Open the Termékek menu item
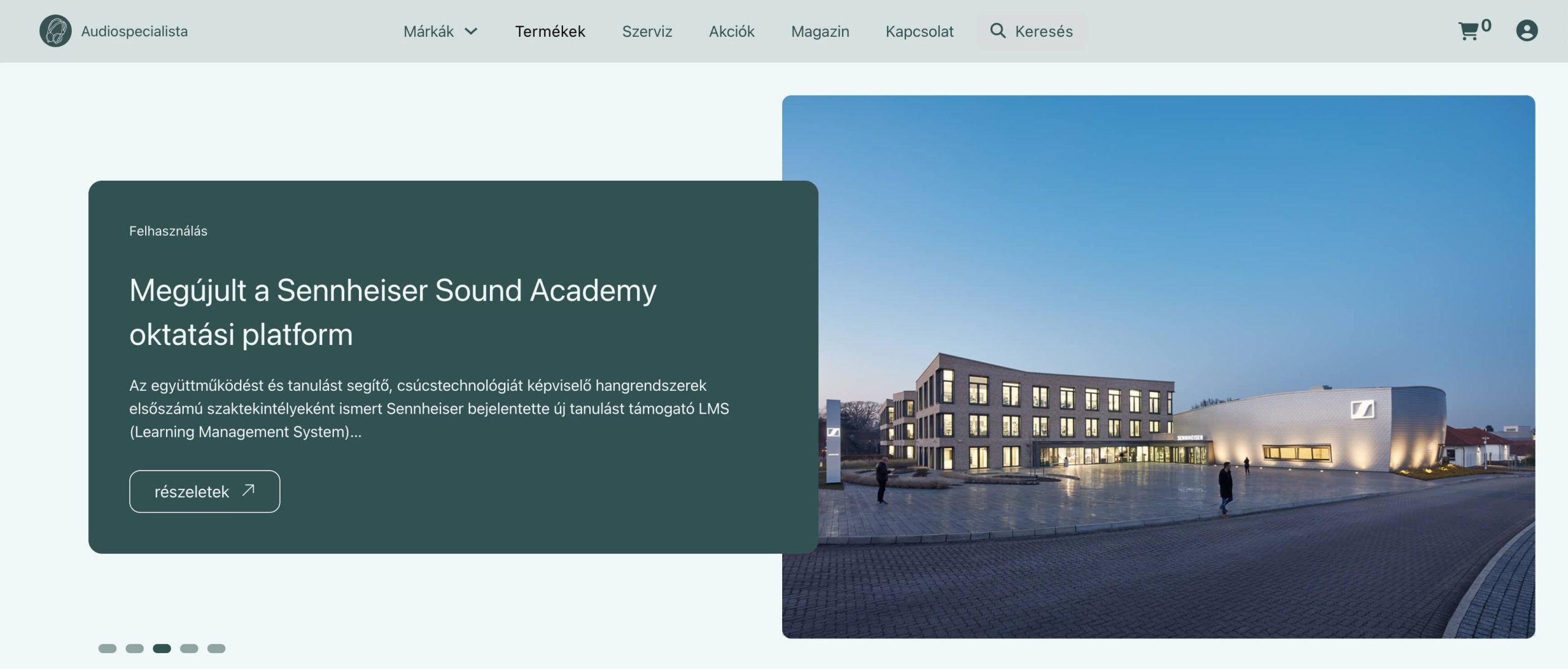Viewport: 1568px width, 669px height. point(550,31)
